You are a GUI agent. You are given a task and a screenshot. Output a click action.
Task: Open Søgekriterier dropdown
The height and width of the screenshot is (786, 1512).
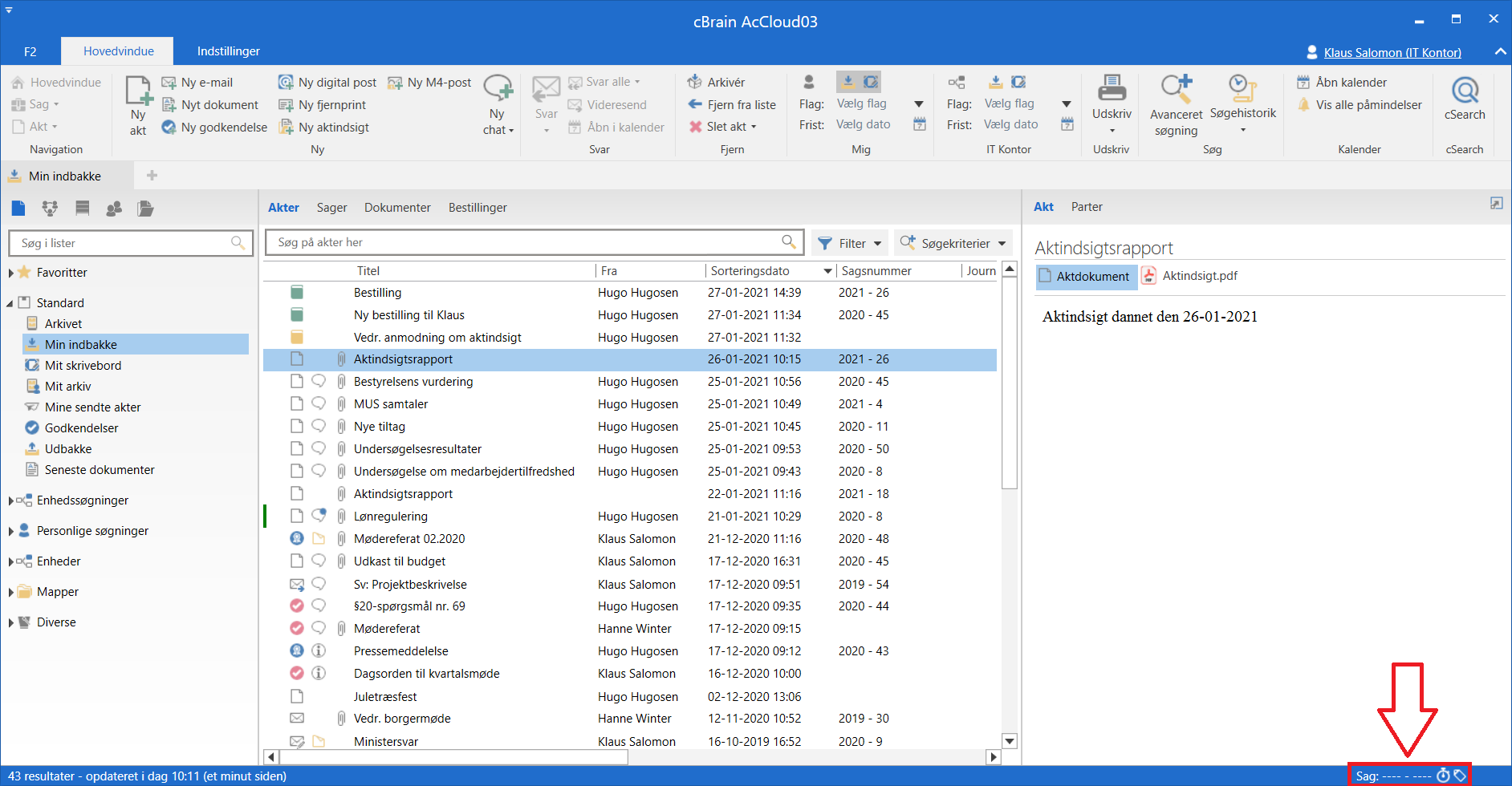953,243
